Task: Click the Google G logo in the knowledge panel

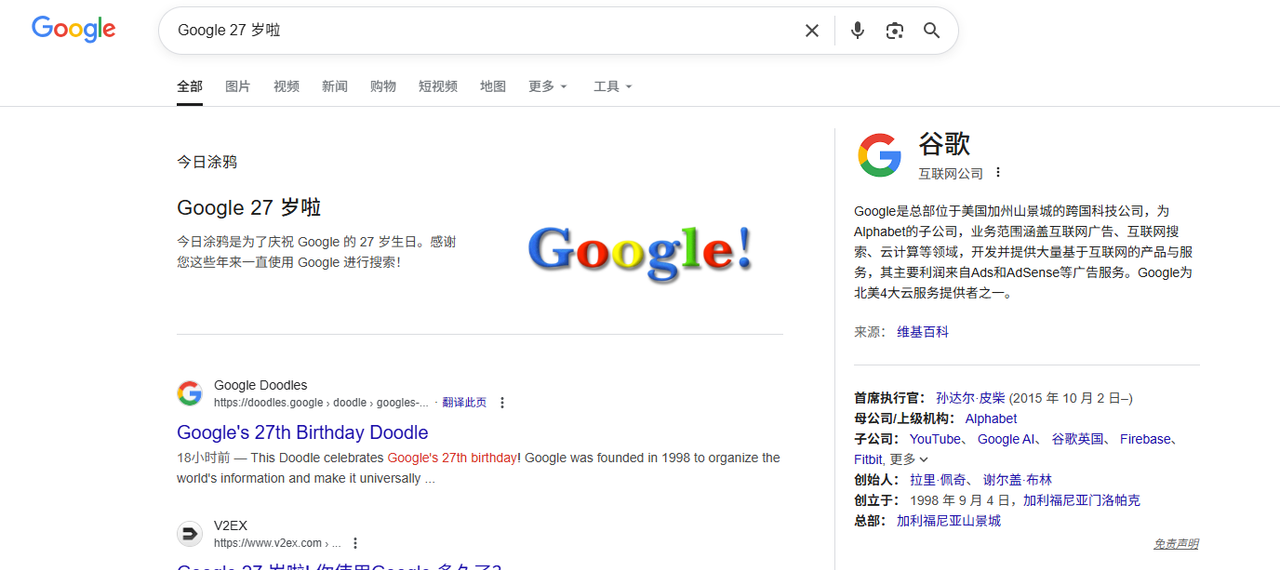Action: tap(880, 156)
